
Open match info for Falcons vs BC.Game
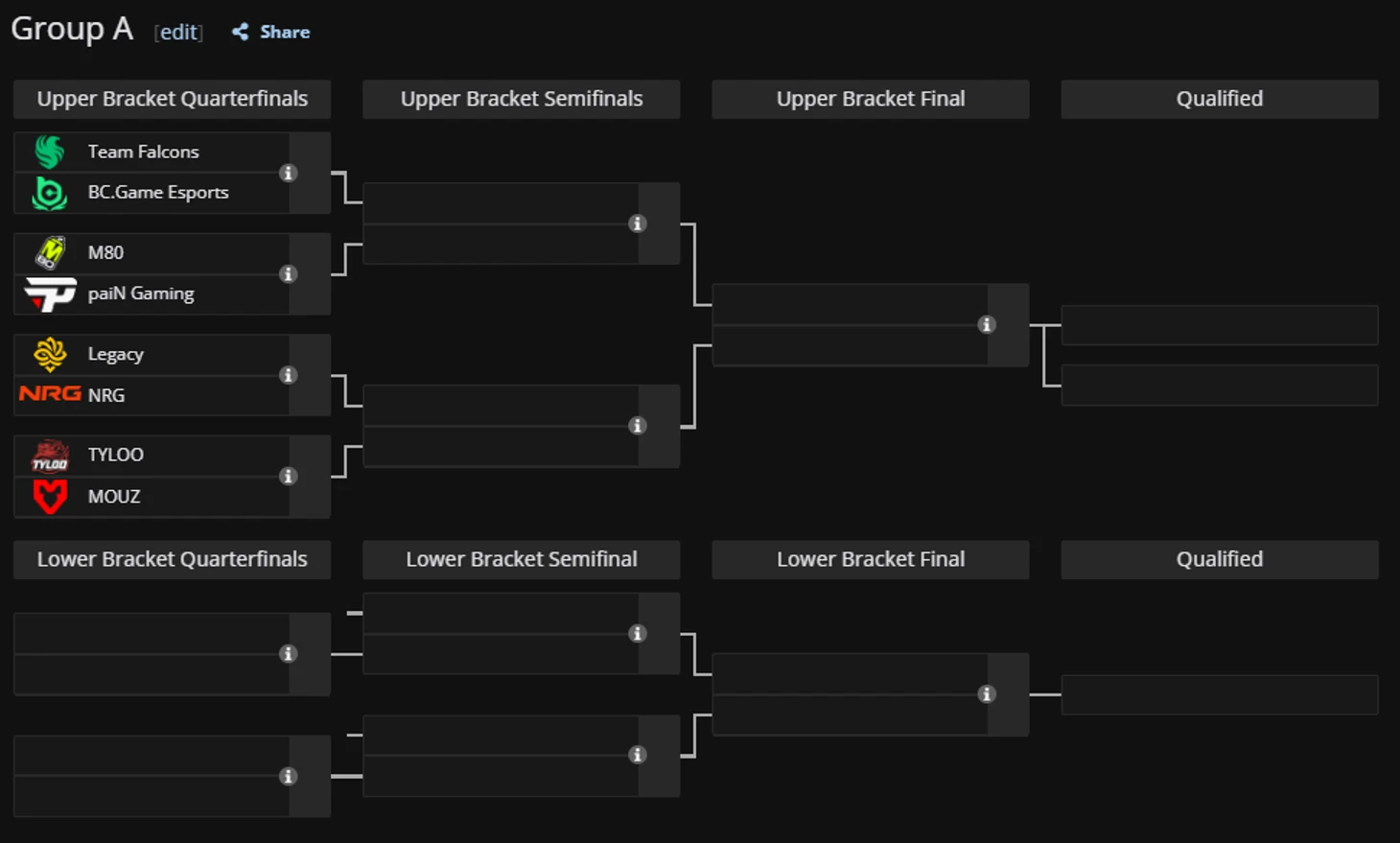pos(288,173)
